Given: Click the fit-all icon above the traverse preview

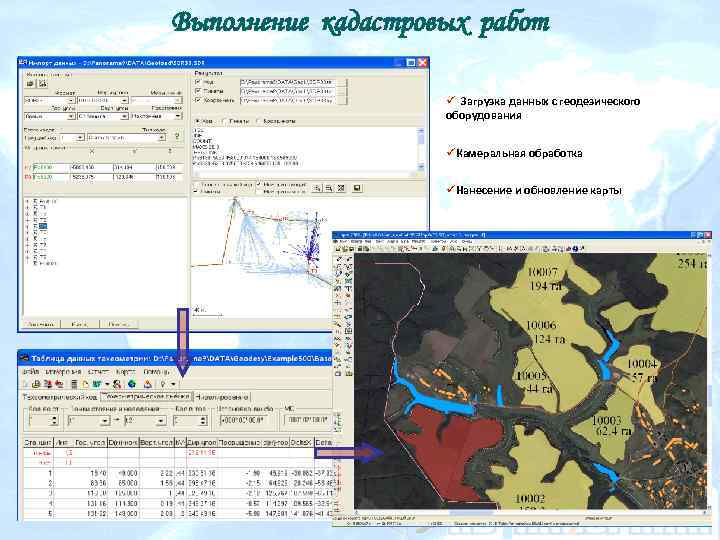Looking at the screenshot, I should [341, 188].
